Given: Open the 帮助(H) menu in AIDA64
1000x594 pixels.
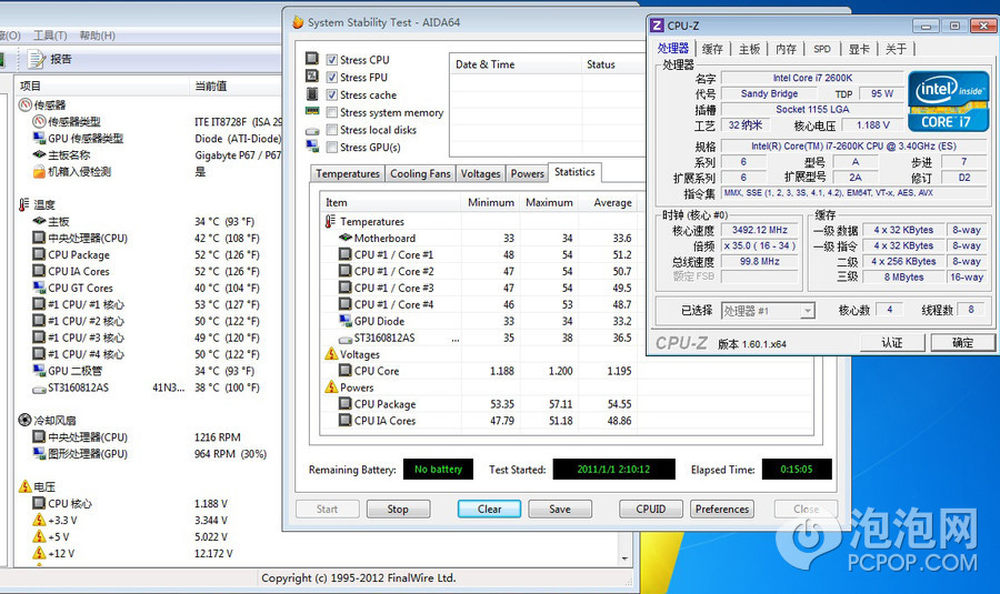Looking at the screenshot, I should 97,35.
